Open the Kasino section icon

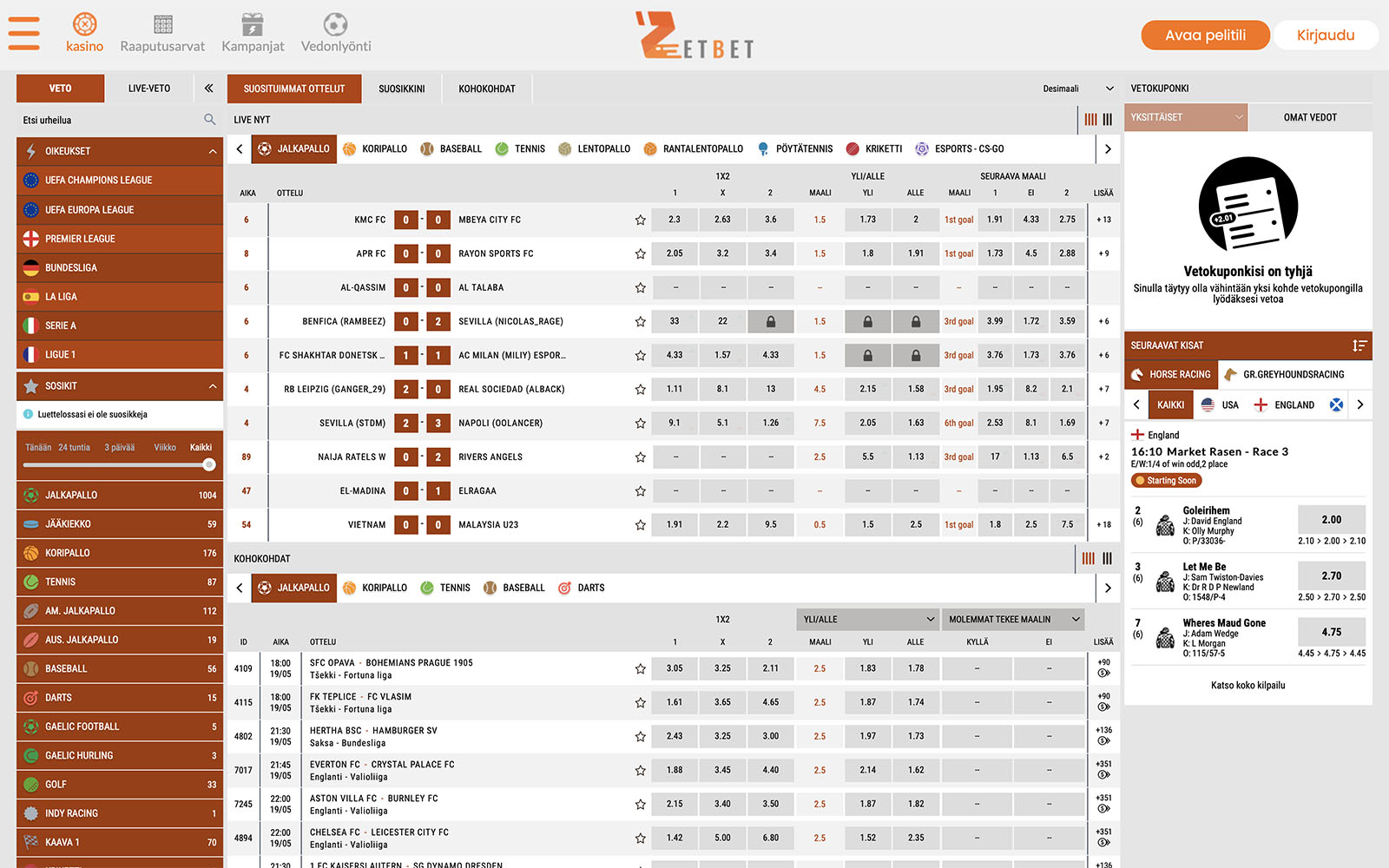[x=84, y=24]
